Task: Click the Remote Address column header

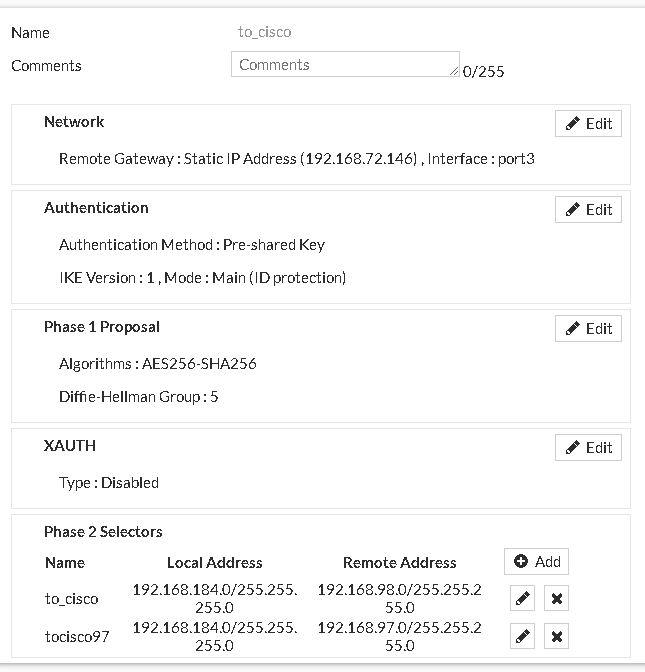Action: pyautogui.click(x=399, y=563)
